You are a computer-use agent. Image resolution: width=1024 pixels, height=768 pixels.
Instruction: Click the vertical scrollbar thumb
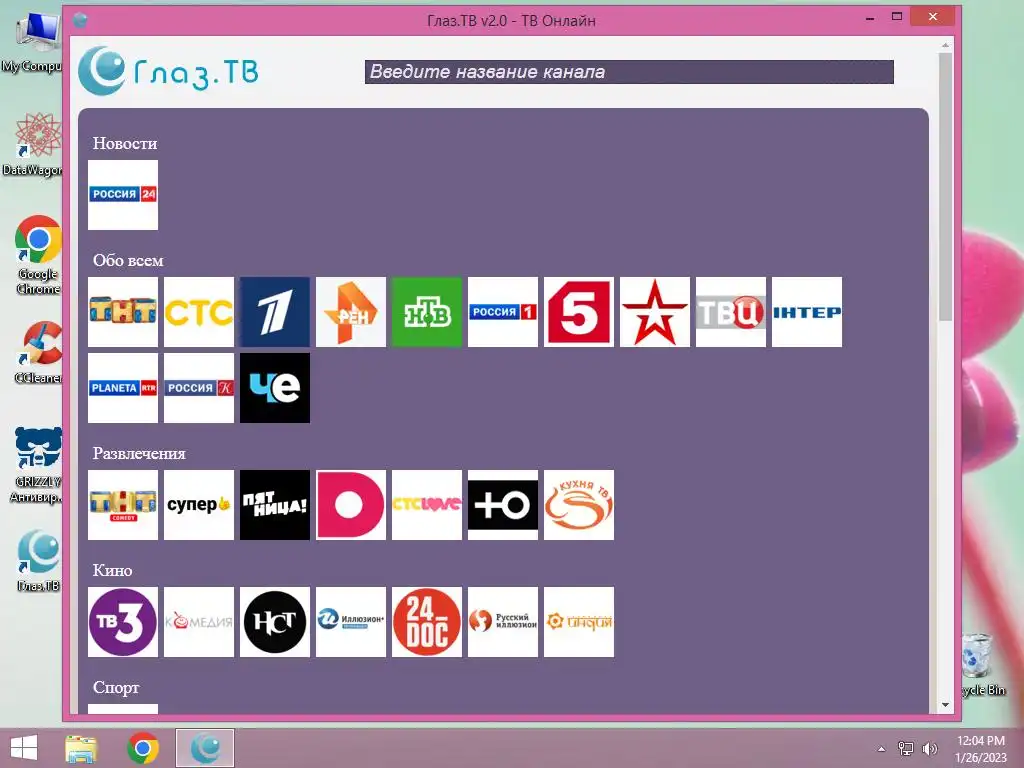click(x=945, y=186)
